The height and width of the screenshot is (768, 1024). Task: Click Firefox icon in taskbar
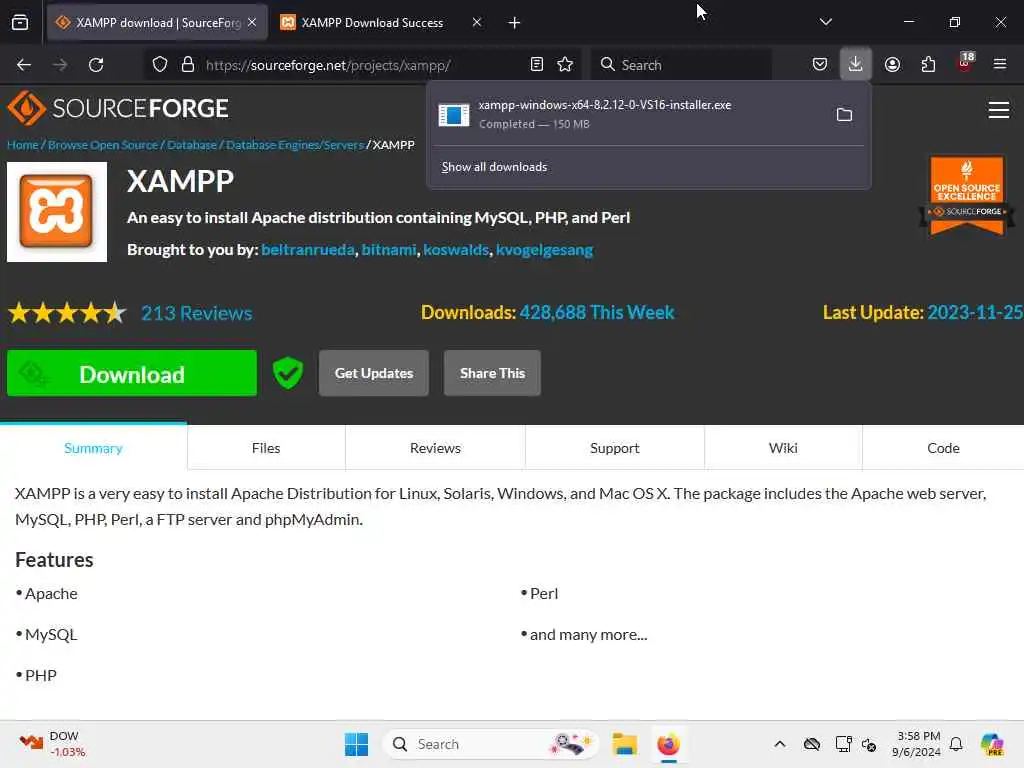point(669,744)
